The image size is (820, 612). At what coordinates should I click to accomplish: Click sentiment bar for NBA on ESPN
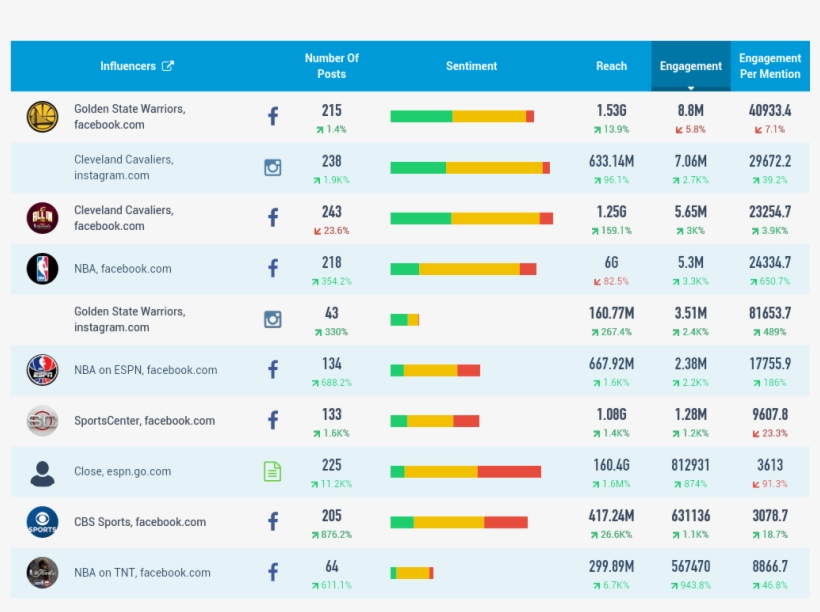tap(435, 370)
